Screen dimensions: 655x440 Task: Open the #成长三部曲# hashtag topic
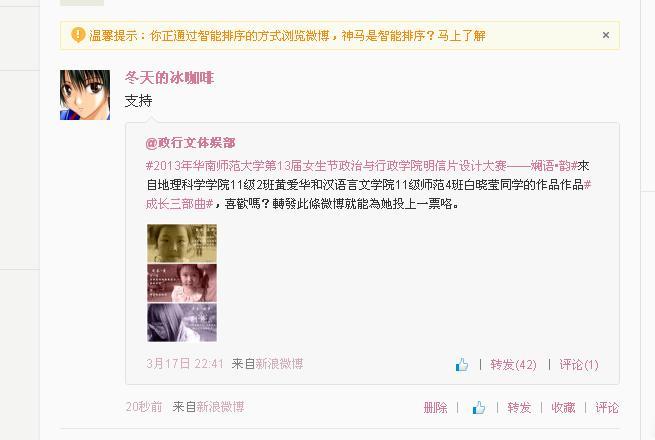(x=180, y=203)
